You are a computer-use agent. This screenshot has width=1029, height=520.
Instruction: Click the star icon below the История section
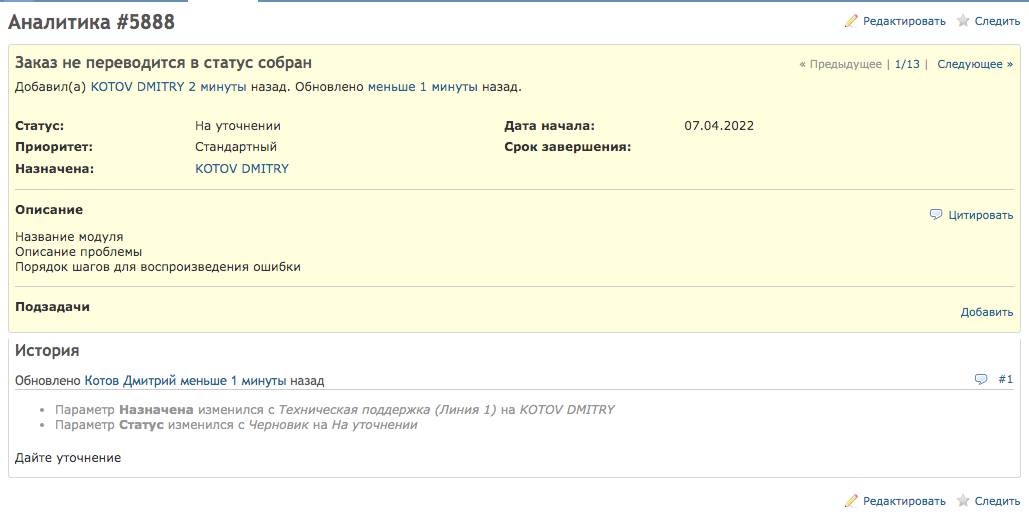pyautogui.click(x=963, y=501)
